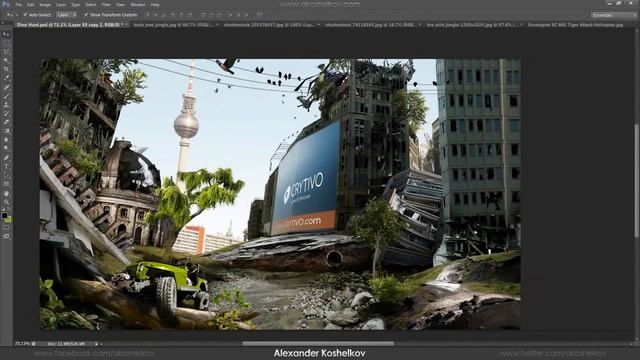Click the green background color swatch
This screenshot has height=360, width=640.
click(9, 220)
